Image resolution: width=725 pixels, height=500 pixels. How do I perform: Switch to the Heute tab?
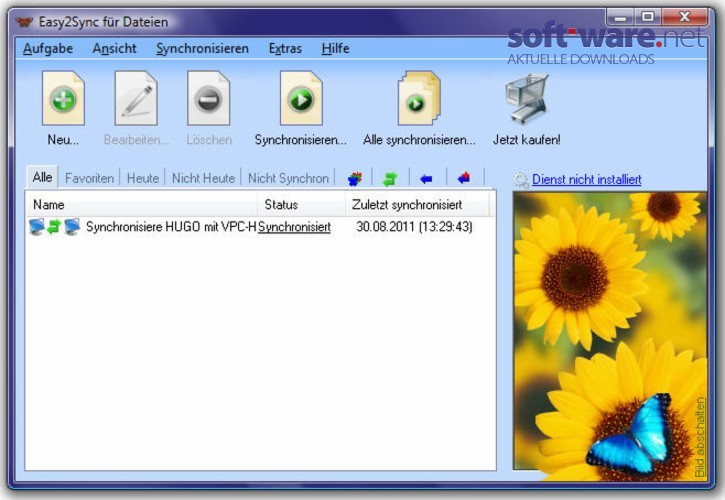[142, 178]
